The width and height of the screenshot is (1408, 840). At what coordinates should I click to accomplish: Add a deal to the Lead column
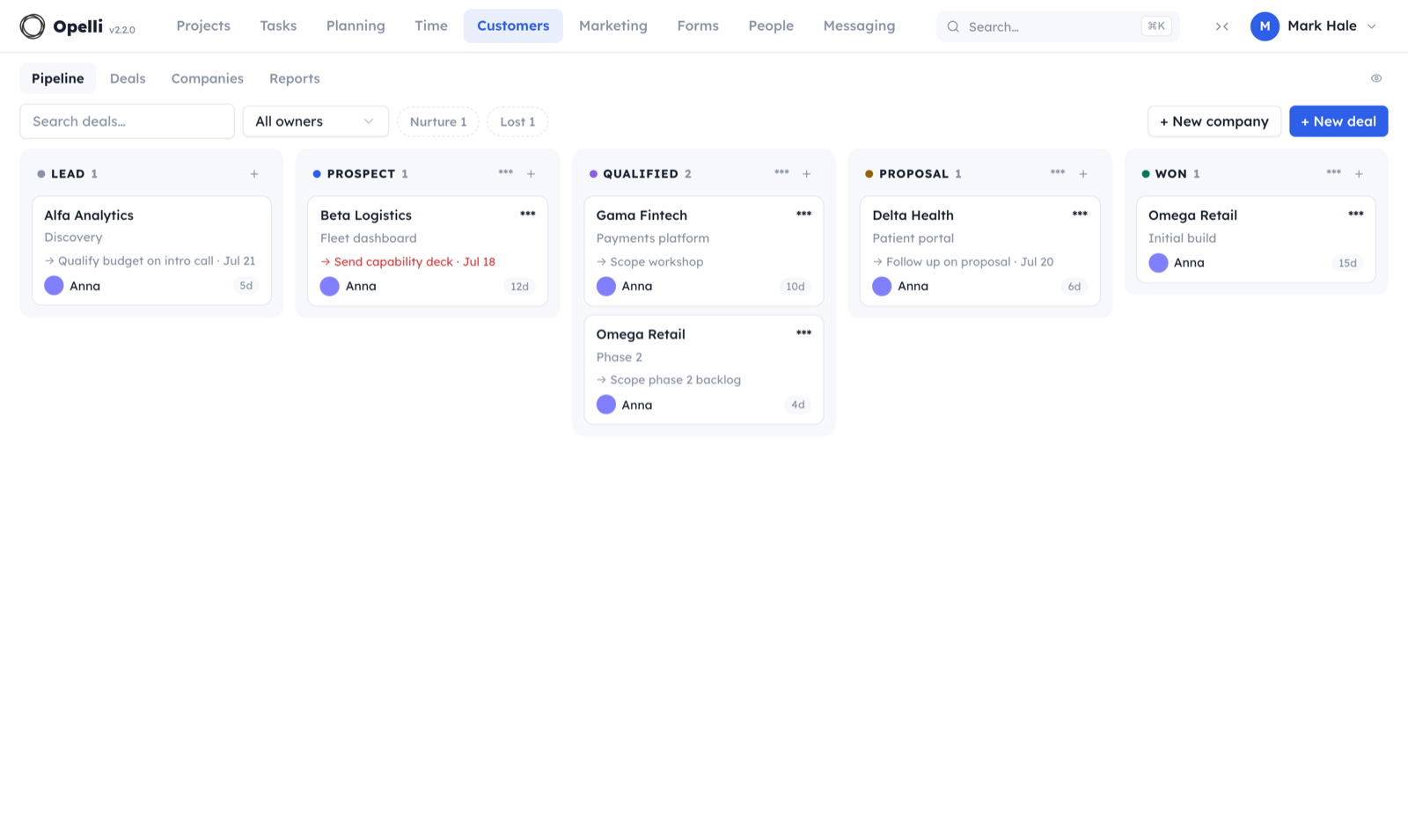coord(254,174)
